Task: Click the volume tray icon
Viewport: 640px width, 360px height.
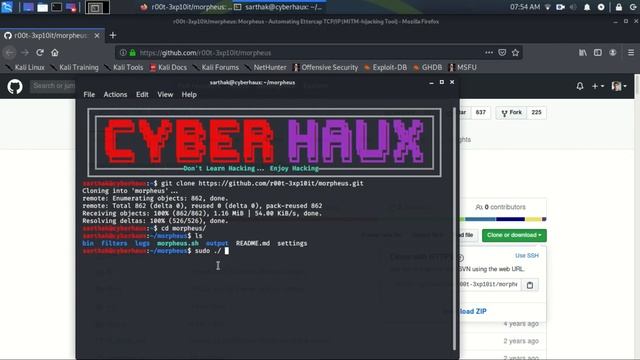Action: tap(573, 7)
